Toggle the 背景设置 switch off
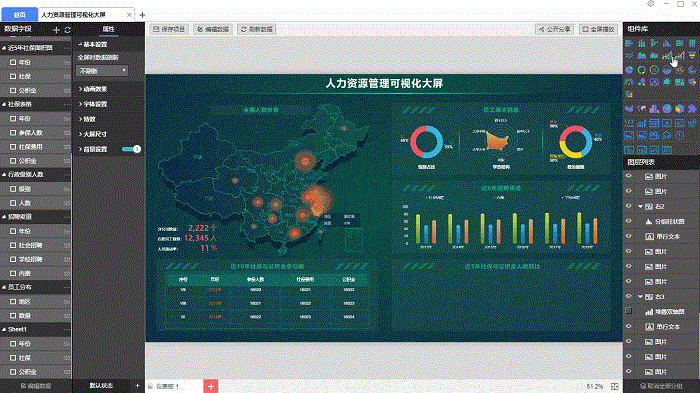Image resolution: width=700 pixels, height=393 pixels. tap(131, 149)
